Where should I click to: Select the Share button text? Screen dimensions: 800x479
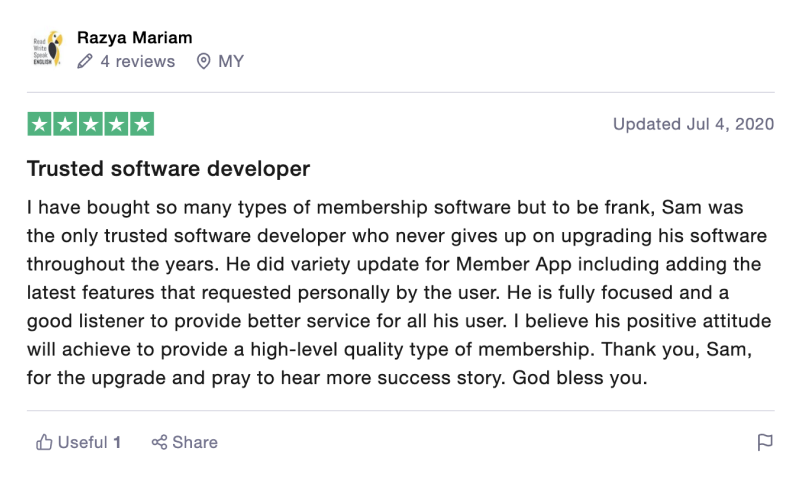[x=195, y=442]
